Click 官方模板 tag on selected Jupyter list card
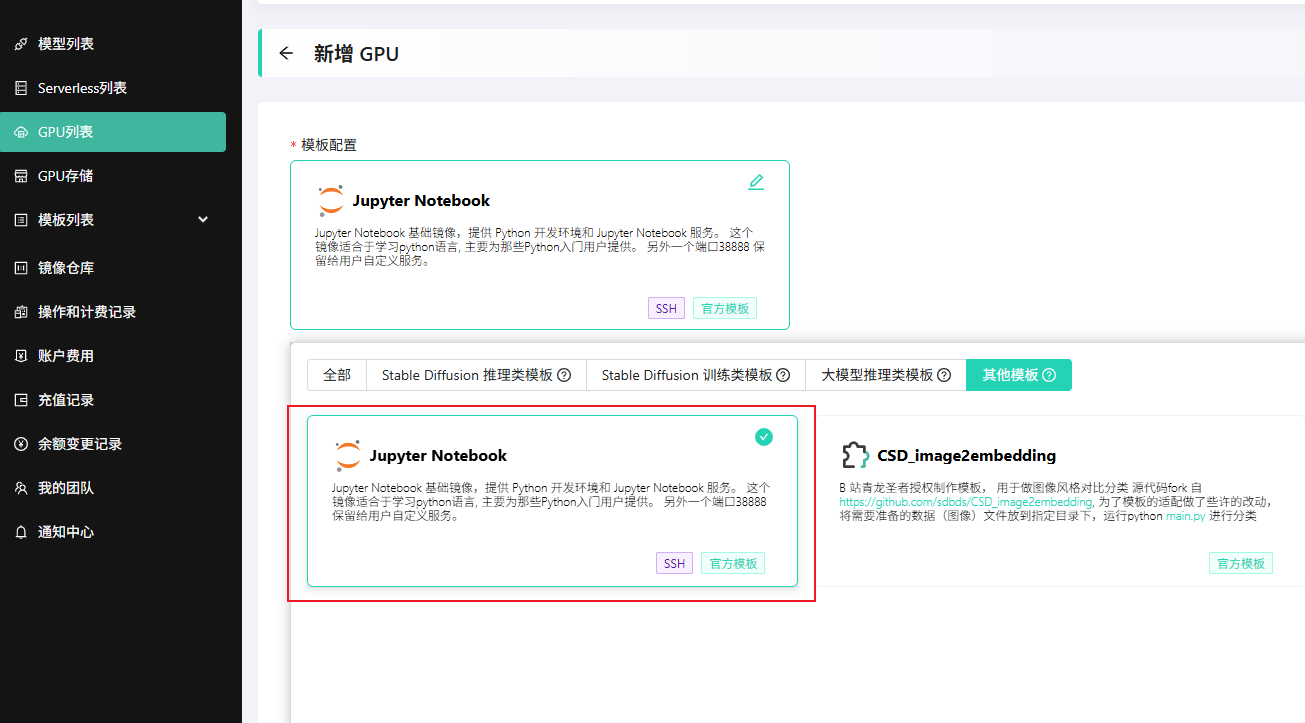This screenshot has height=723, width=1305. click(733, 563)
